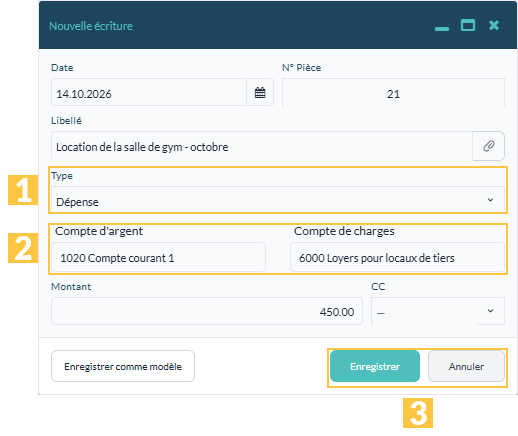Screen dimensions: 518x436
Task: Edit the Libellé text field
Action: click(x=262, y=146)
